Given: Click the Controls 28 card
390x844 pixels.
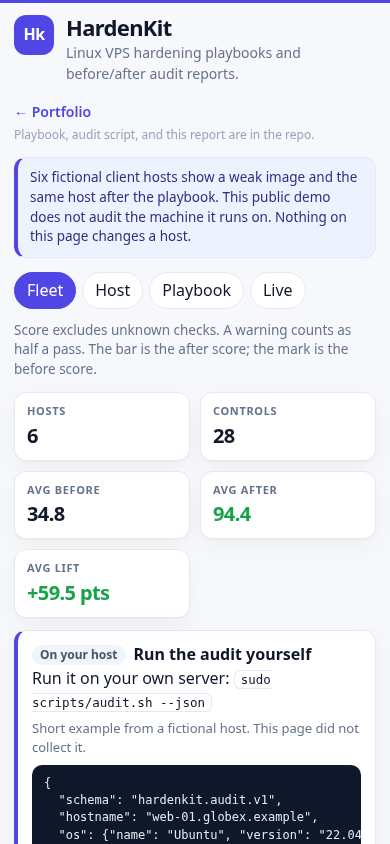Looking at the screenshot, I should tap(288, 426).
